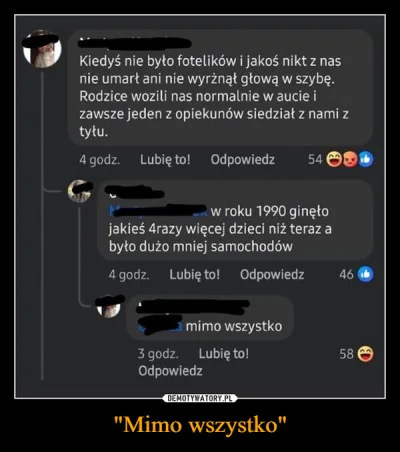Click the '4 godz.' timestamp of first comment

pyautogui.click(x=100, y=160)
